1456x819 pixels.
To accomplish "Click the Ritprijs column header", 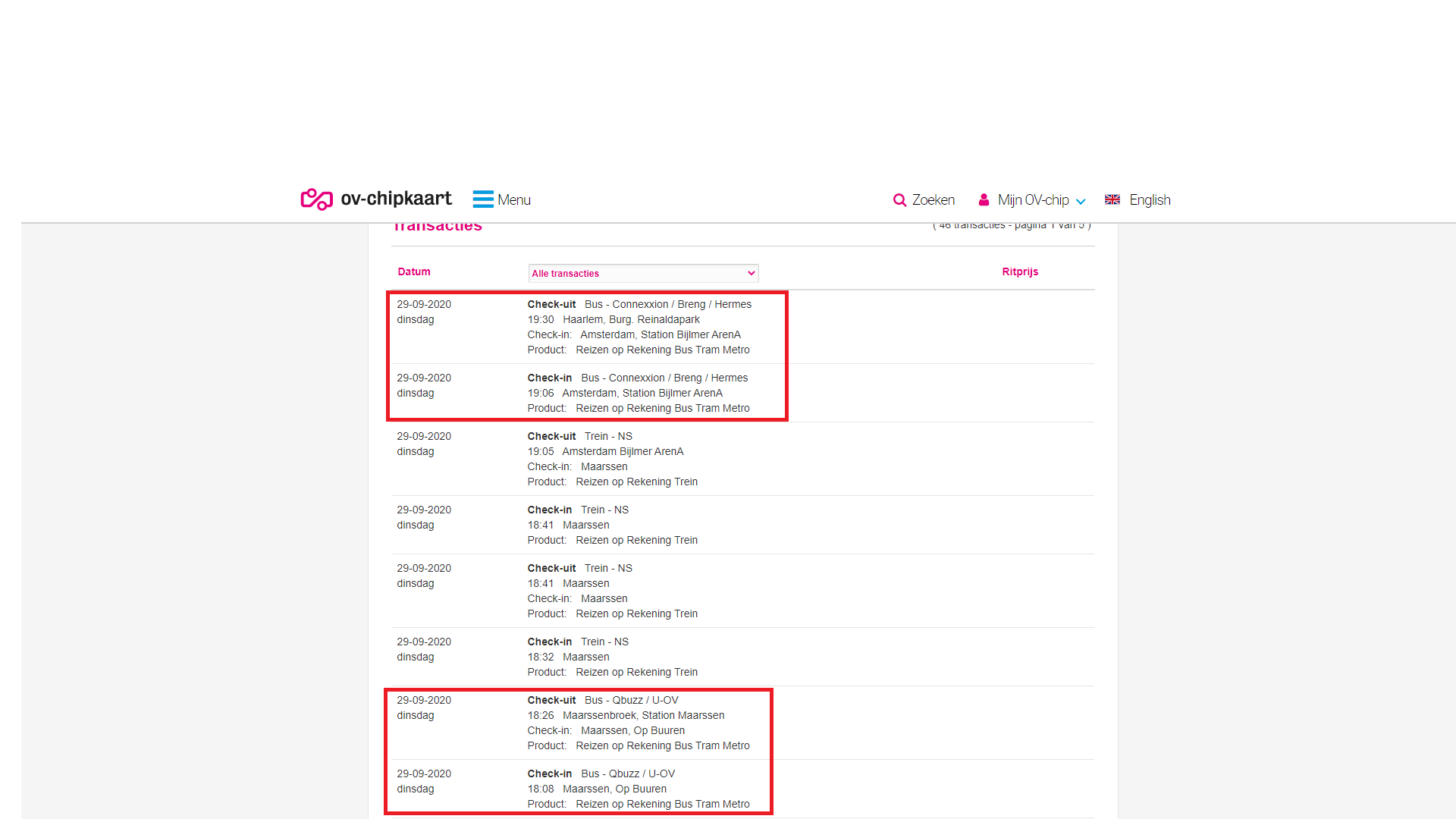I will pos(1020,271).
